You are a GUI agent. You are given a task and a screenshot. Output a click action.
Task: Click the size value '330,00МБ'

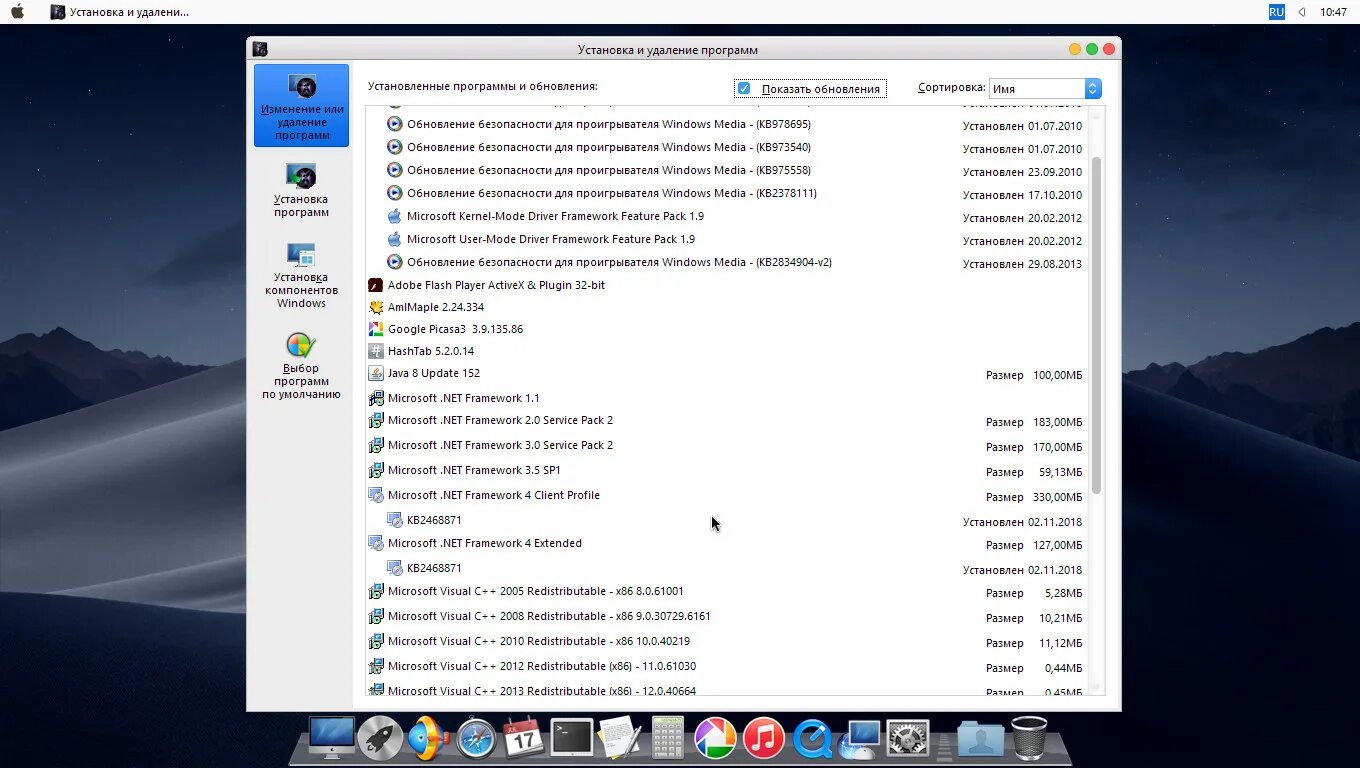[x=1057, y=497]
